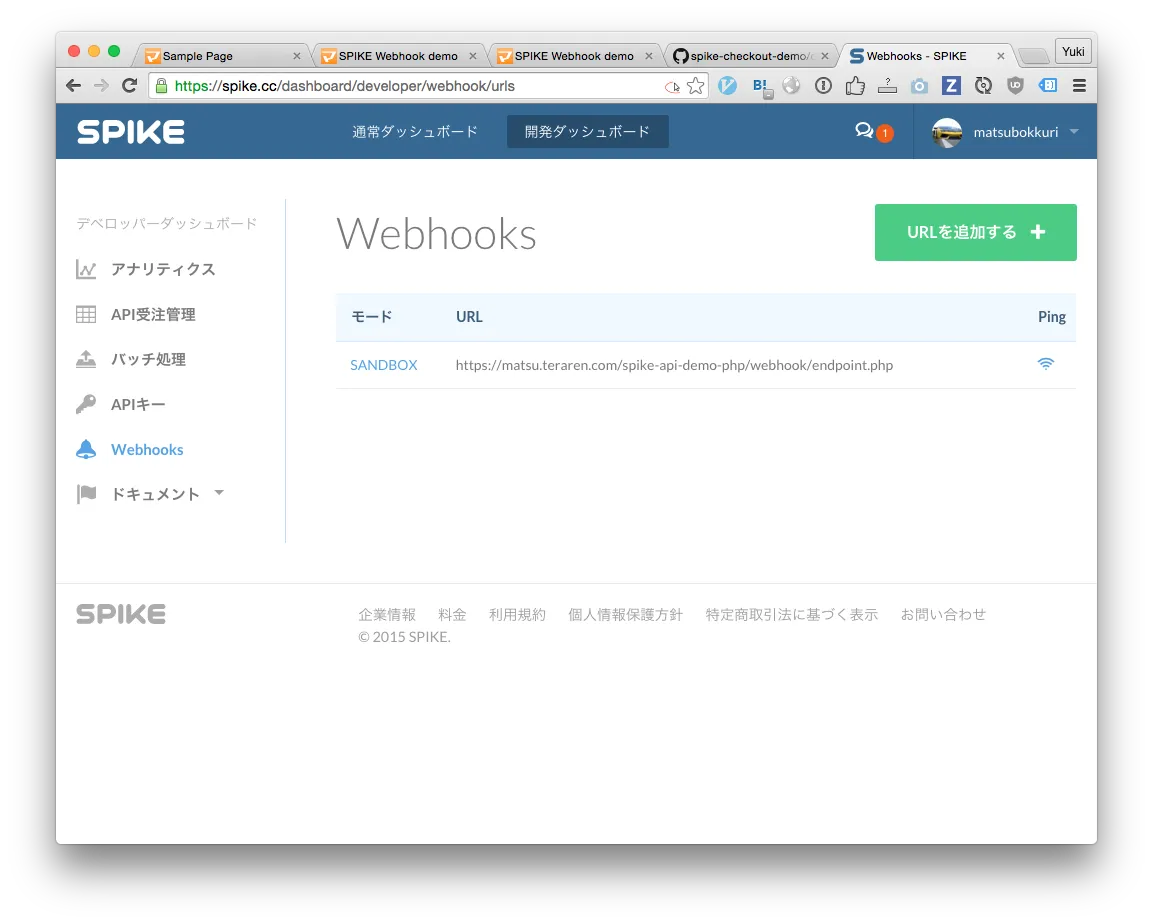1153x924 pixels.
Task: Open notifications via the chat bubble icon
Action: 866,130
